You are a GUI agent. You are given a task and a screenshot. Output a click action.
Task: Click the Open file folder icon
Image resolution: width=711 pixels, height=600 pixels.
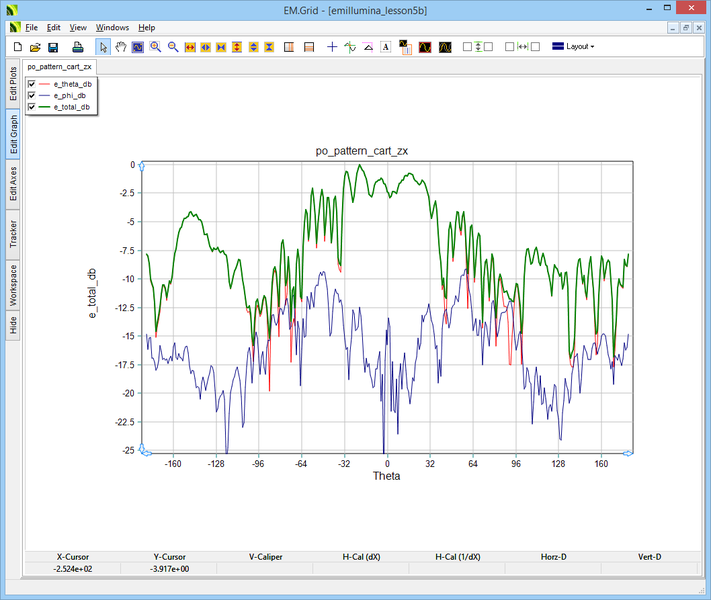[35, 47]
